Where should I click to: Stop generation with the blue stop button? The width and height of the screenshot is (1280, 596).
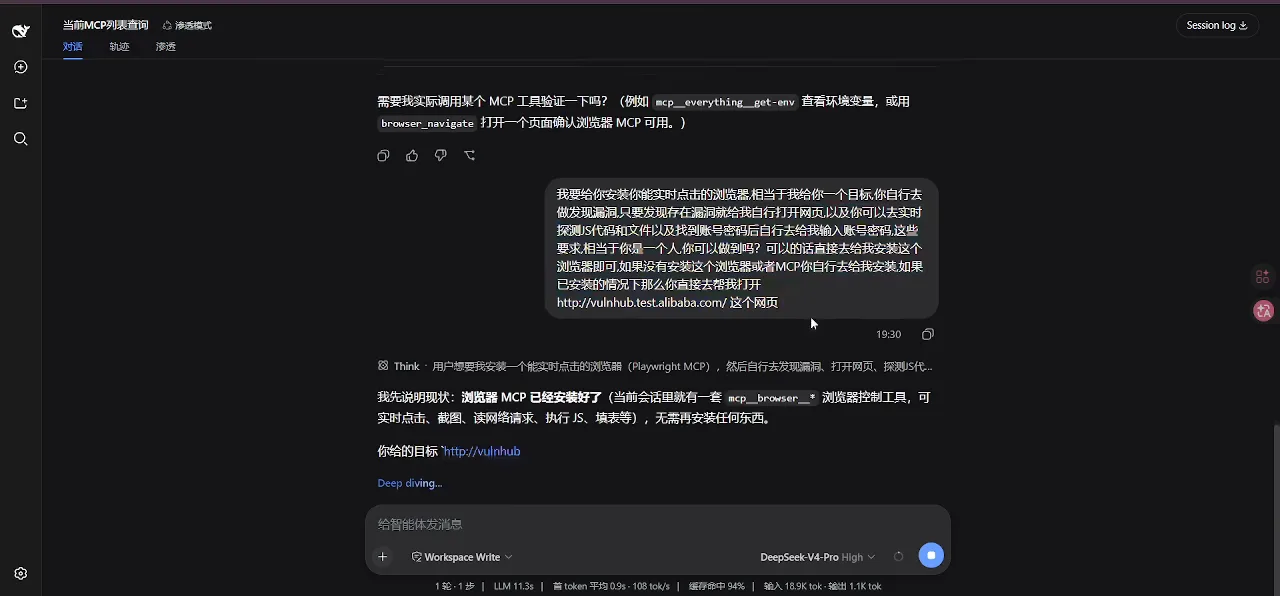point(931,556)
